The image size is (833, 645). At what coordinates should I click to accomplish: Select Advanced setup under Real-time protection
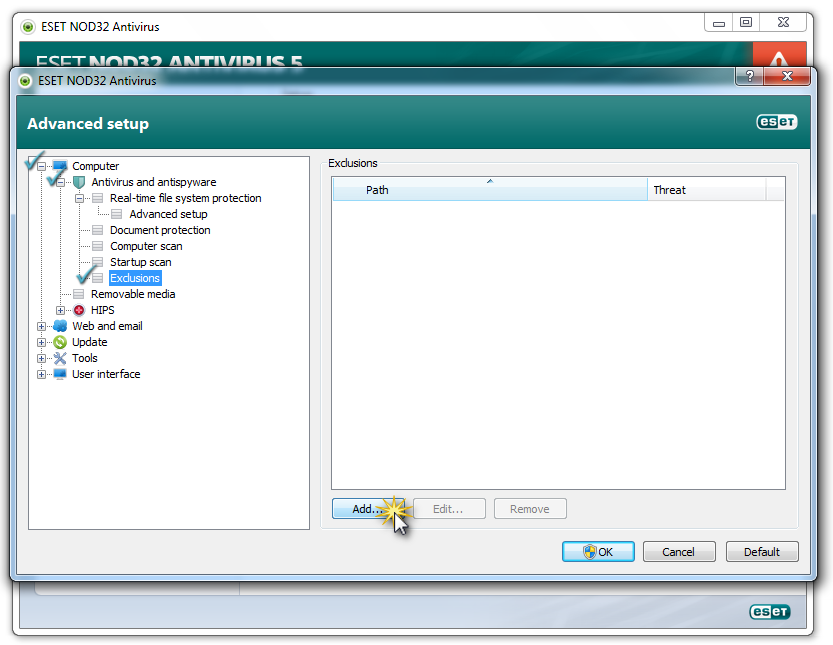point(168,214)
